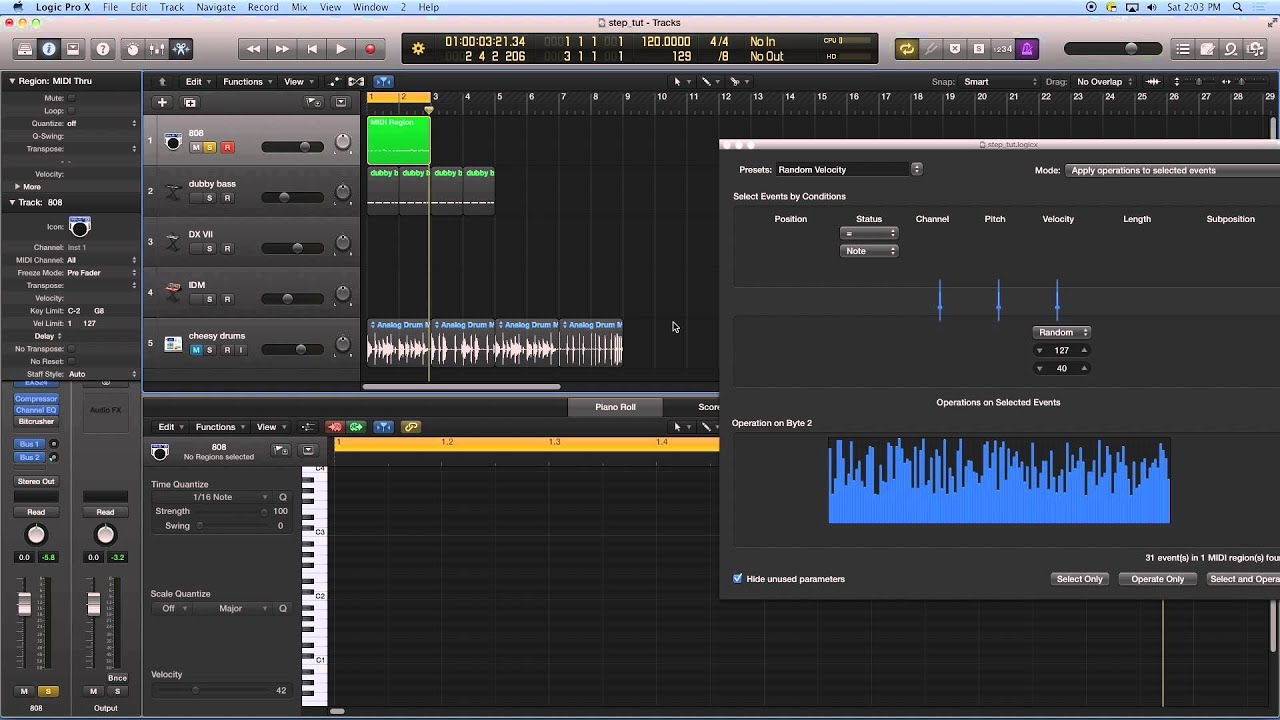Add a new track with plus button
Screen dimensions: 1280x720
point(162,102)
